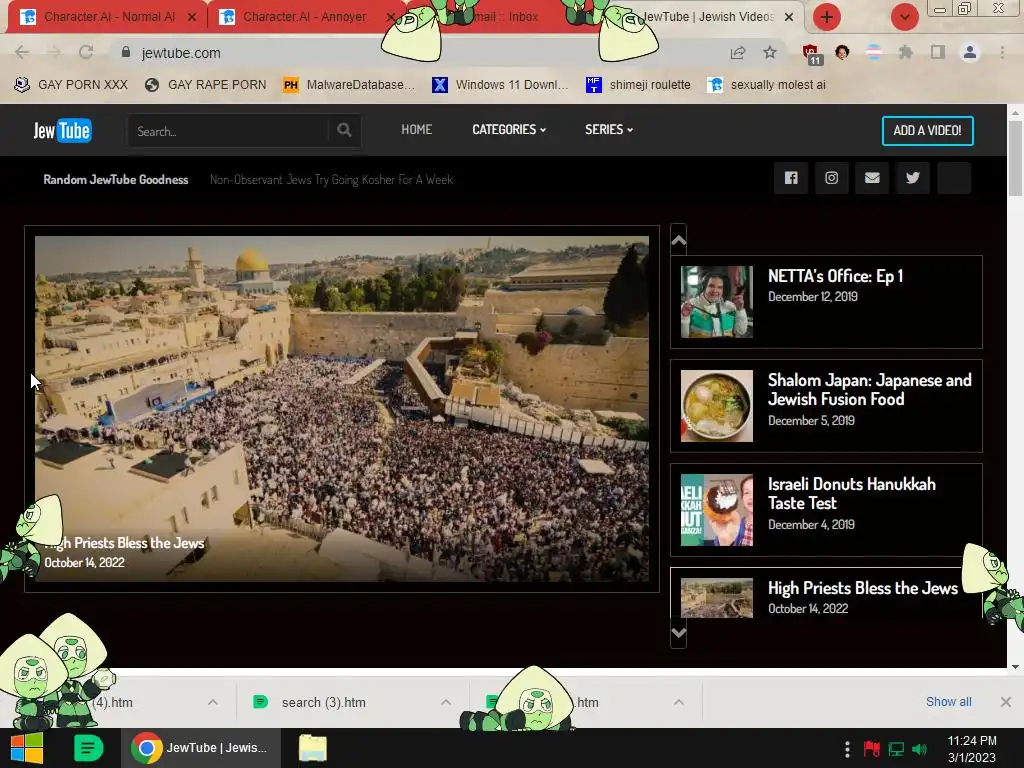Submit search with the magnifier icon

[344, 131]
